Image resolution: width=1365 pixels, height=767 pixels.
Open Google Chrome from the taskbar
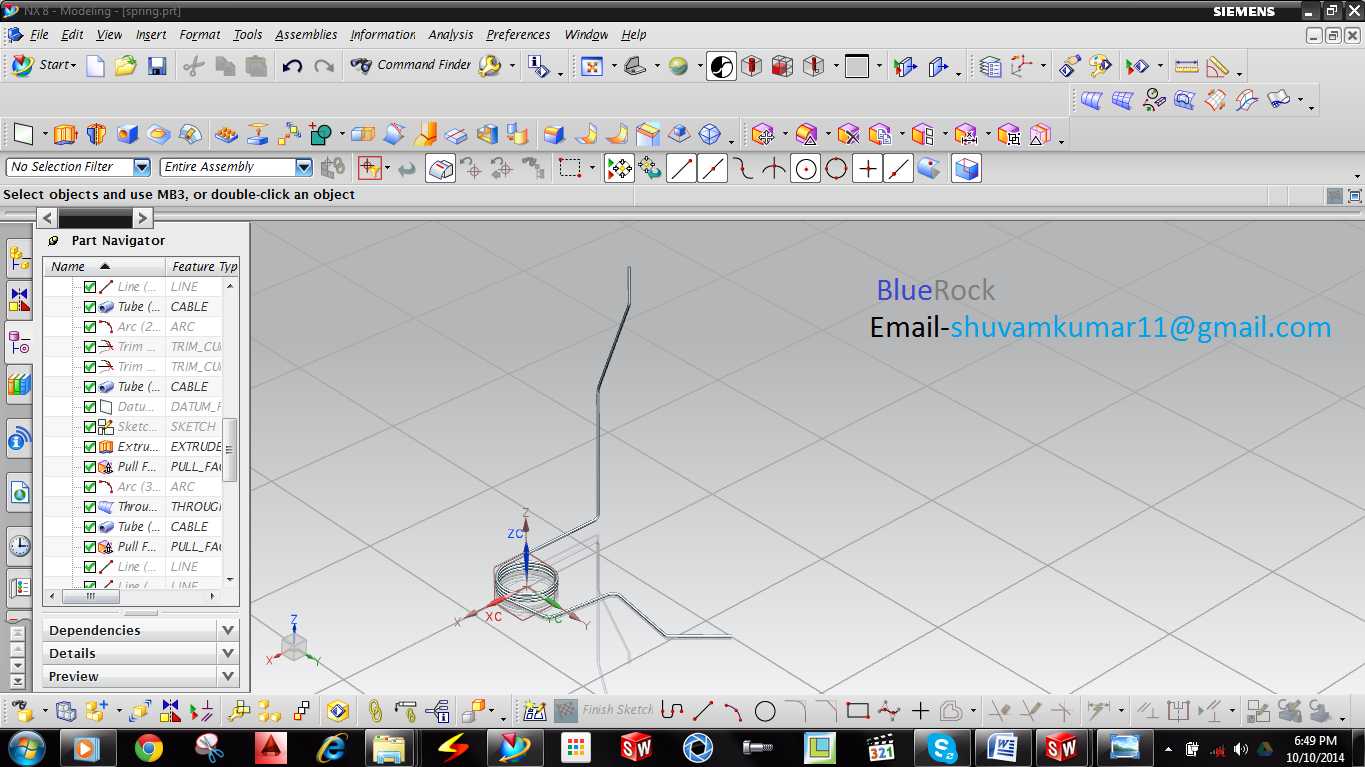click(x=149, y=748)
